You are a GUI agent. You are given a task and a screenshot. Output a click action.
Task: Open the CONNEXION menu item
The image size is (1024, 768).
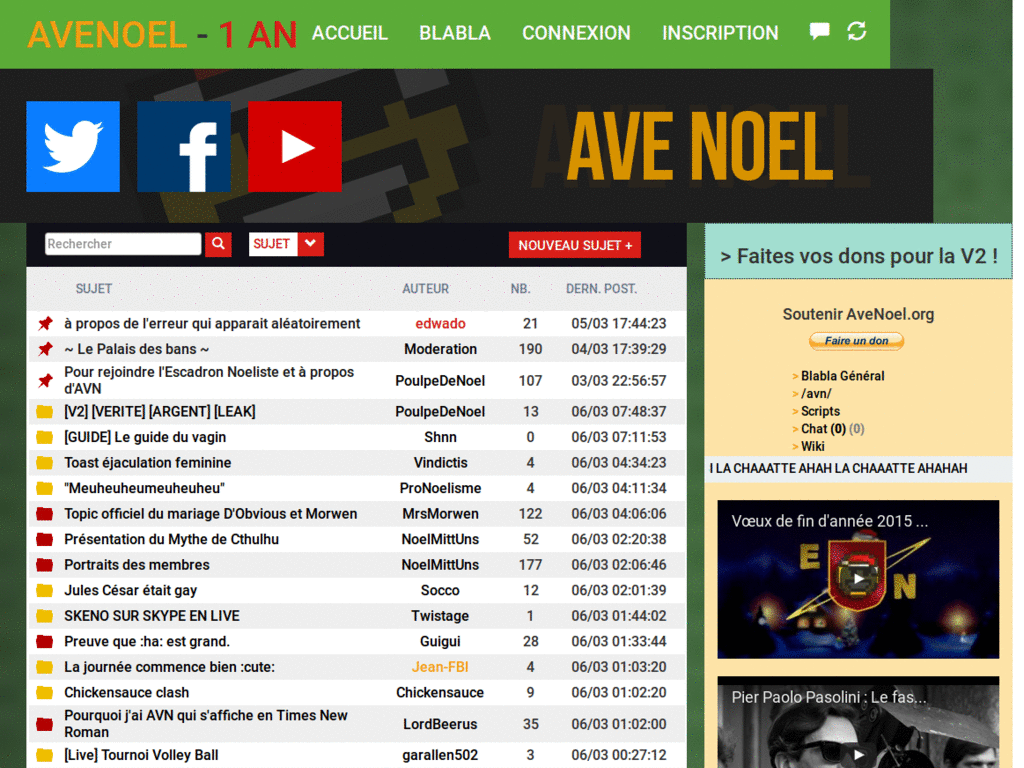tap(576, 33)
